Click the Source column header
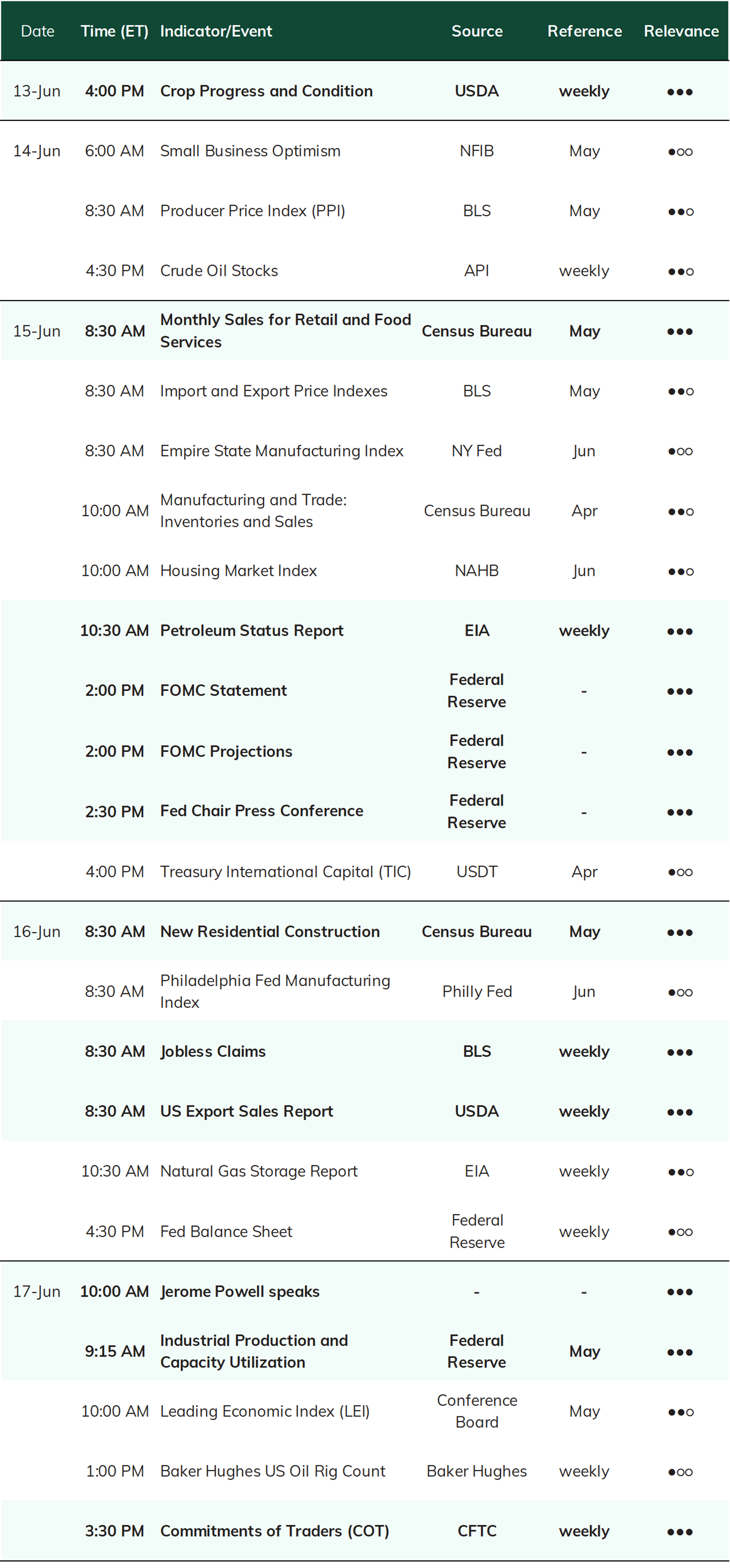Viewport: 730px width, 1568px height. click(x=477, y=31)
